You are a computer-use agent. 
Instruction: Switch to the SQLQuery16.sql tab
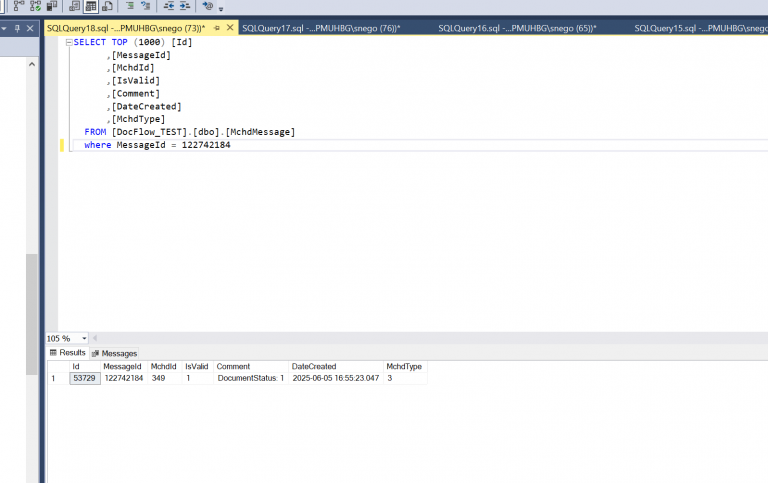tap(517, 28)
